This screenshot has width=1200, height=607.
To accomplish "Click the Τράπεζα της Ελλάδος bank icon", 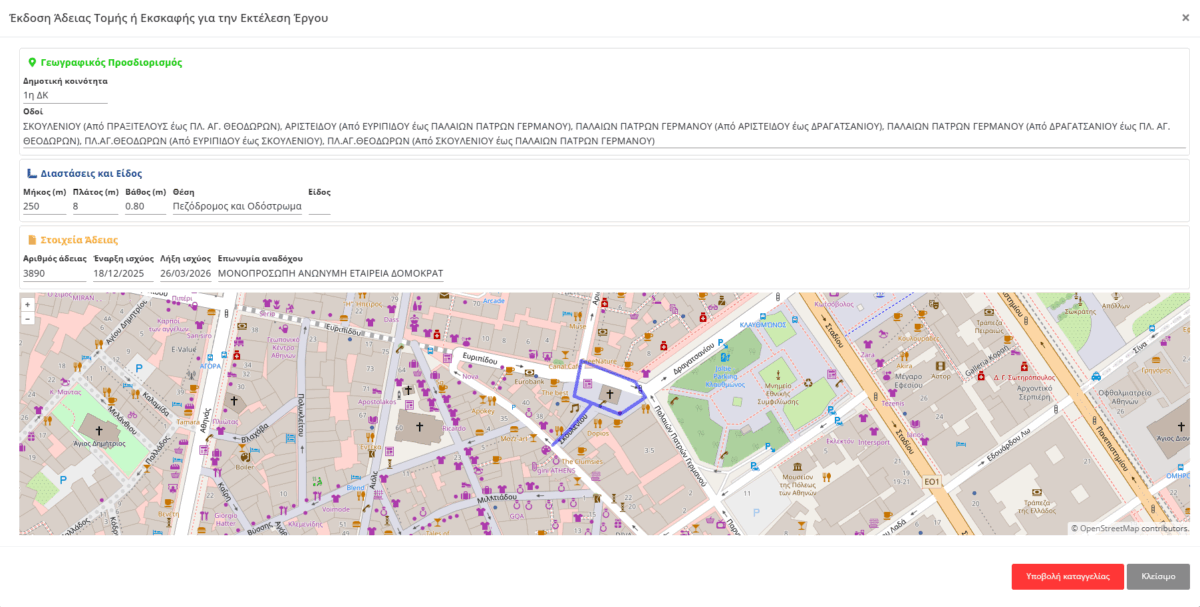I will [x=1038, y=491].
